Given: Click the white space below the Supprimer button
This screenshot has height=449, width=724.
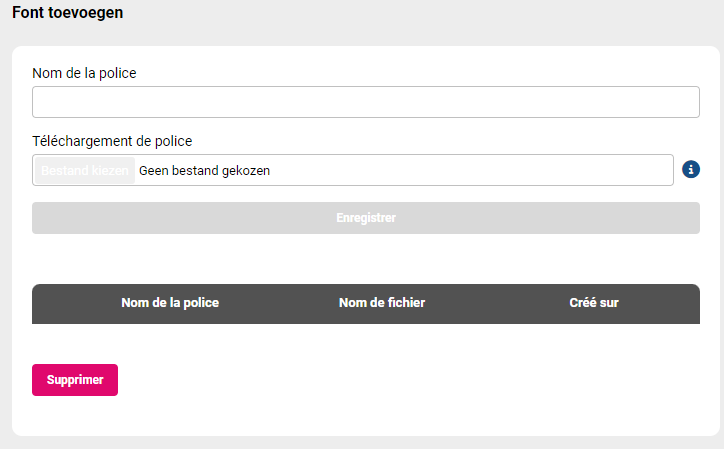Looking at the screenshot, I should click(x=366, y=415).
